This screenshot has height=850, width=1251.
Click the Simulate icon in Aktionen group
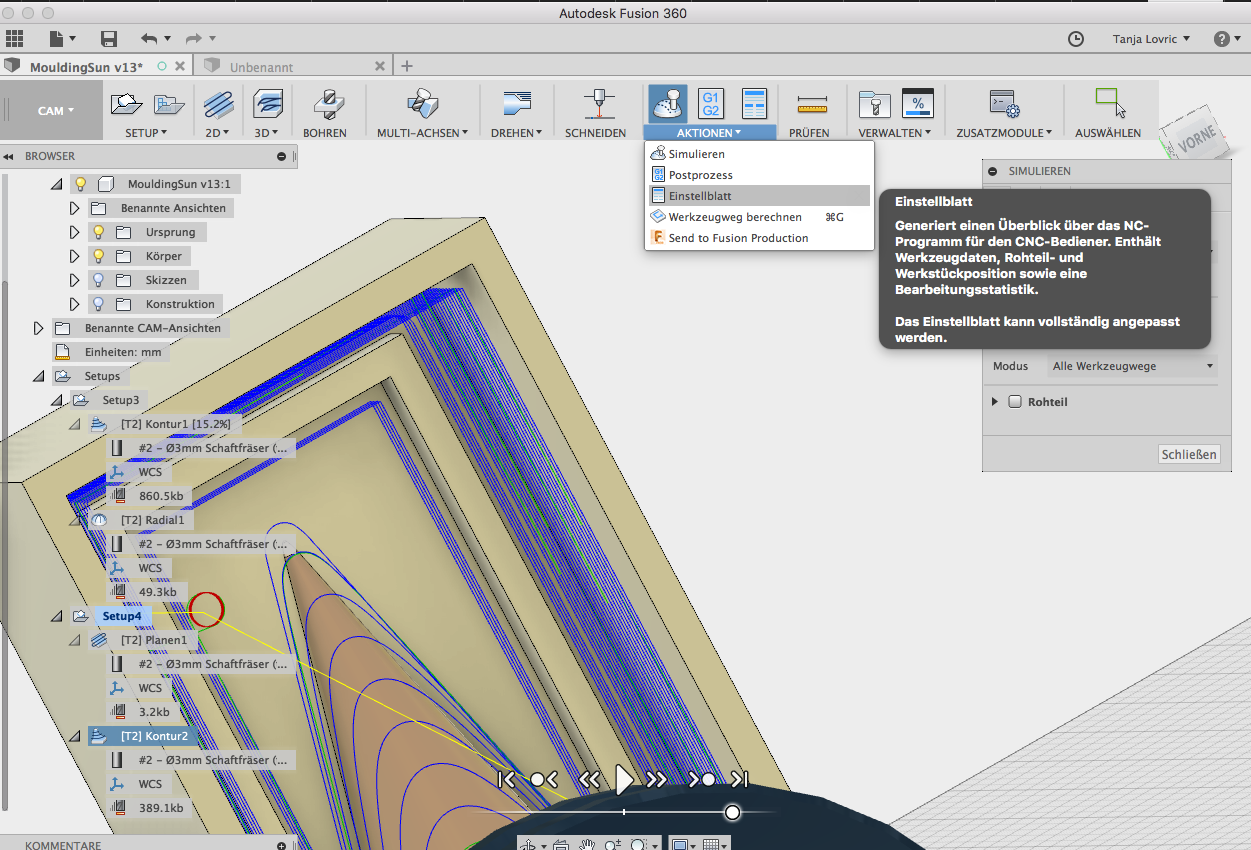click(x=667, y=104)
